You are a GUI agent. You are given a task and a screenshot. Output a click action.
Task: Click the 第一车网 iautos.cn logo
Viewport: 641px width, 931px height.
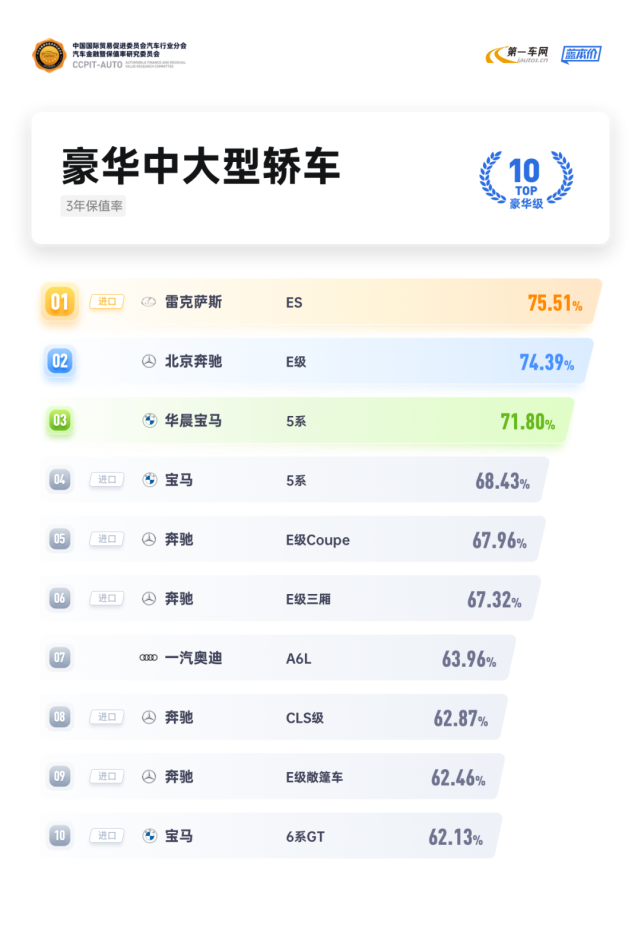517,55
